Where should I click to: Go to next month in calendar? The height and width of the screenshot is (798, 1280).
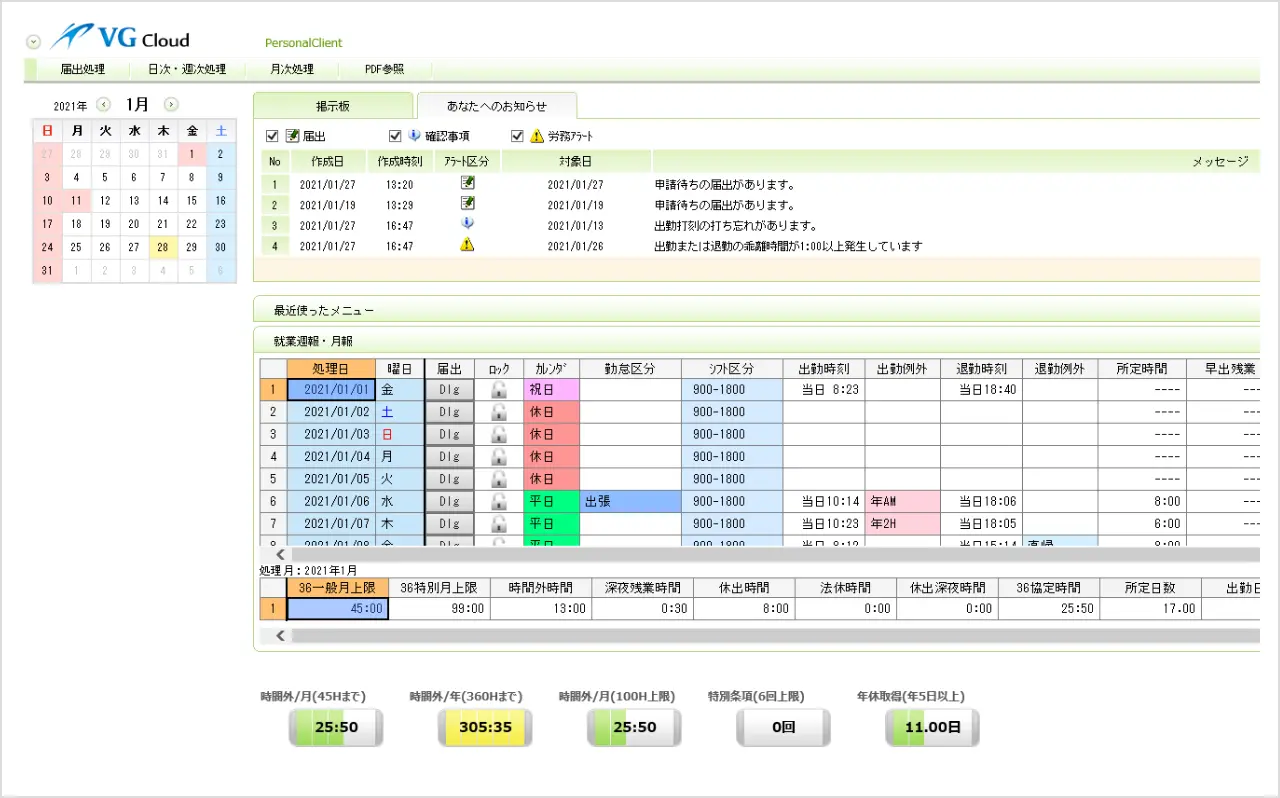(171, 105)
